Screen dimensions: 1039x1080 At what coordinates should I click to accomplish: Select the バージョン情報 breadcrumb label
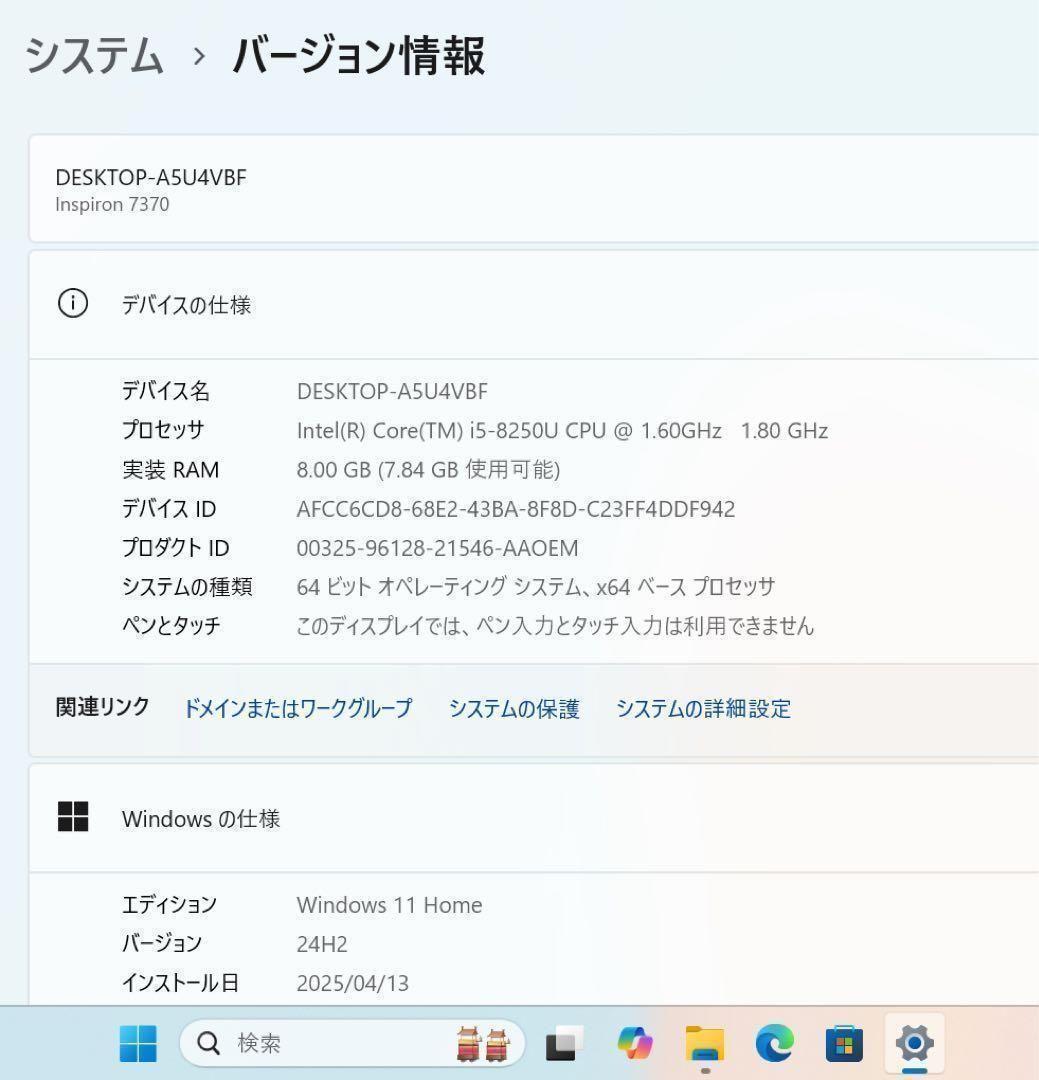356,58
